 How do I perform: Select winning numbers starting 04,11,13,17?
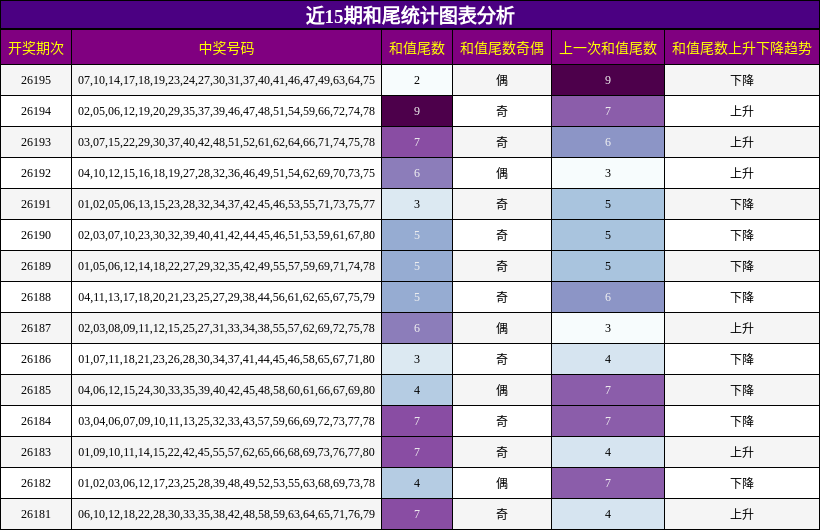tap(226, 297)
